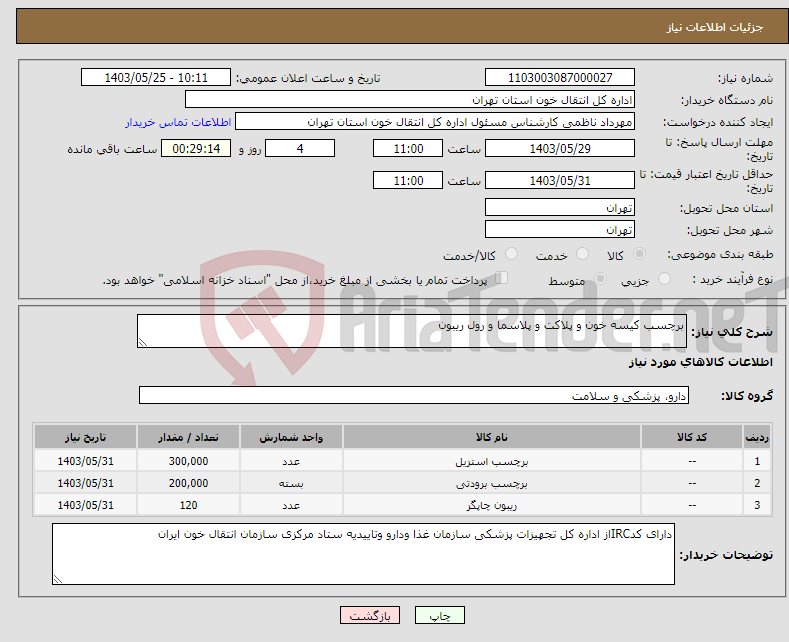Select row برچسب استریل
Viewport: 789px width, 642px height.
point(403,461)
